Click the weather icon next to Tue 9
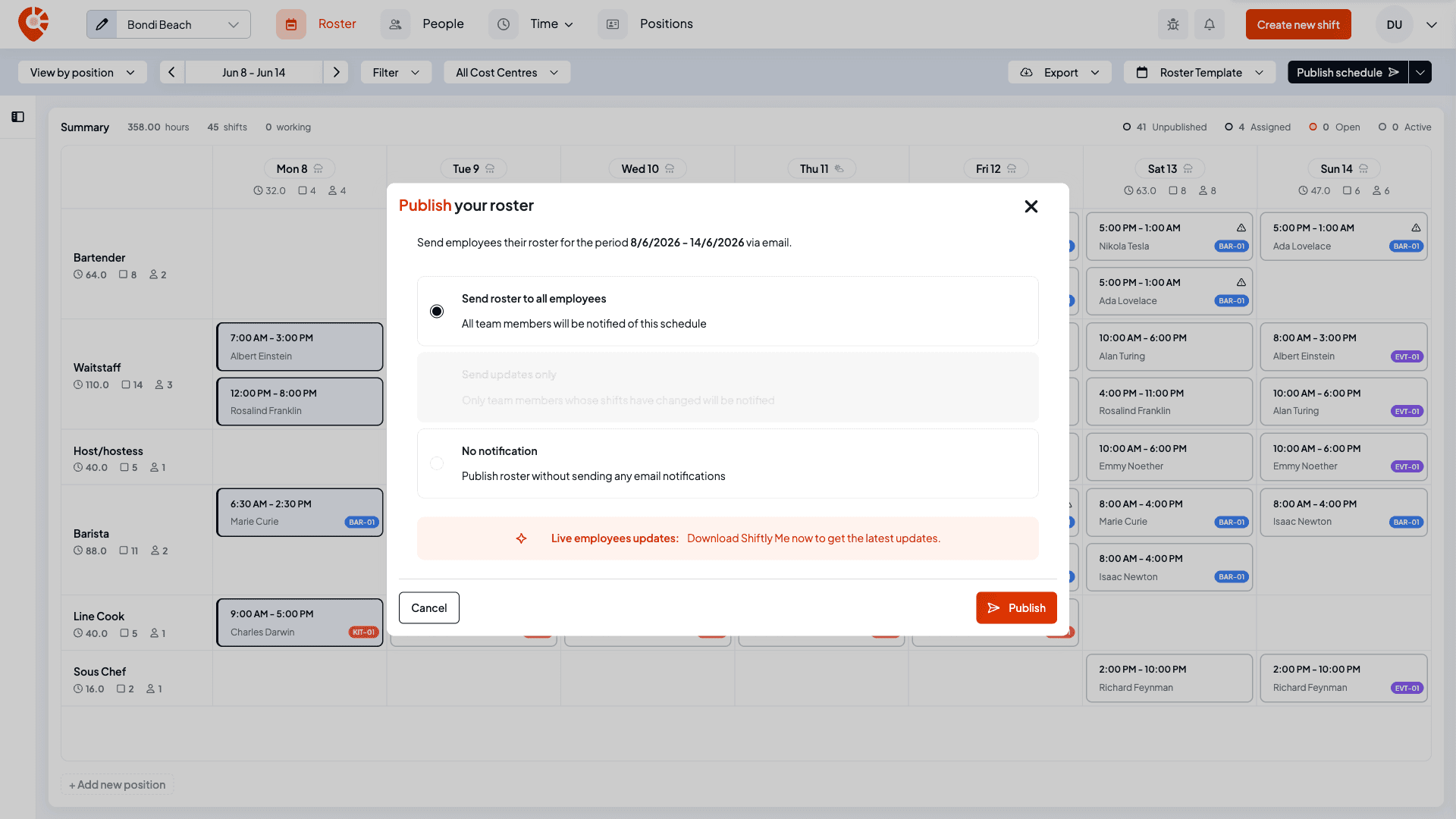1456x819 pixels. coord(490,169)
